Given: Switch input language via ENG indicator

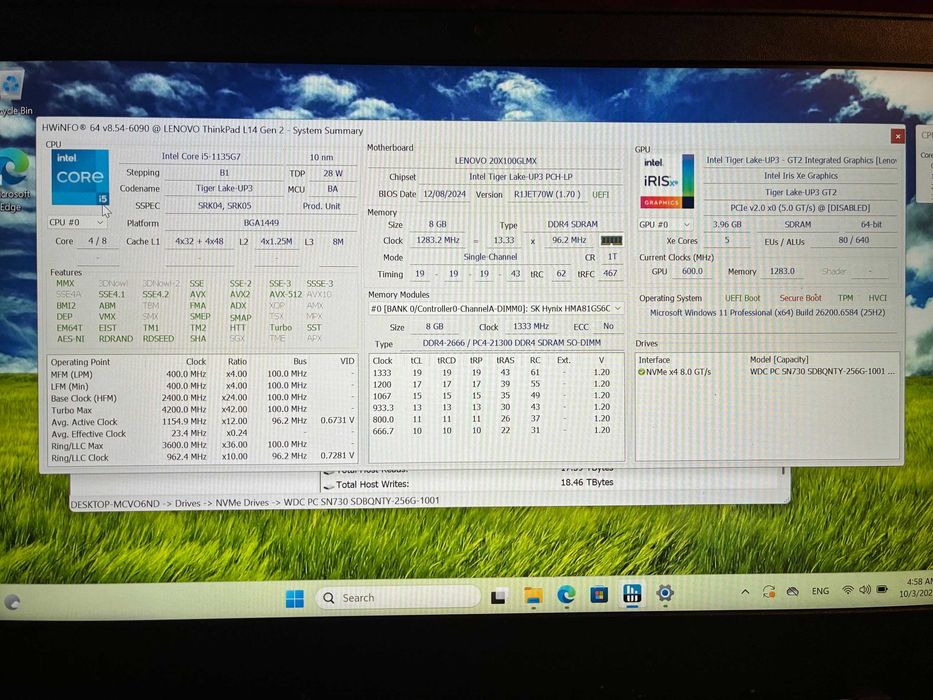Looking at the screenshot, I should (820, 590).
